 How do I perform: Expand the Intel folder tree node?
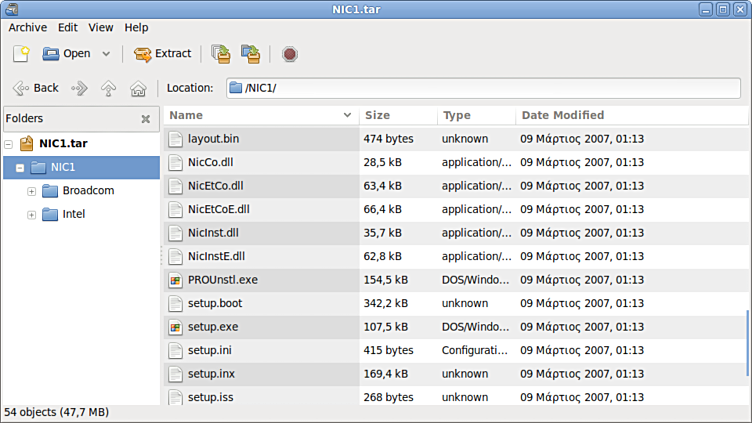[x=31, y=214]
